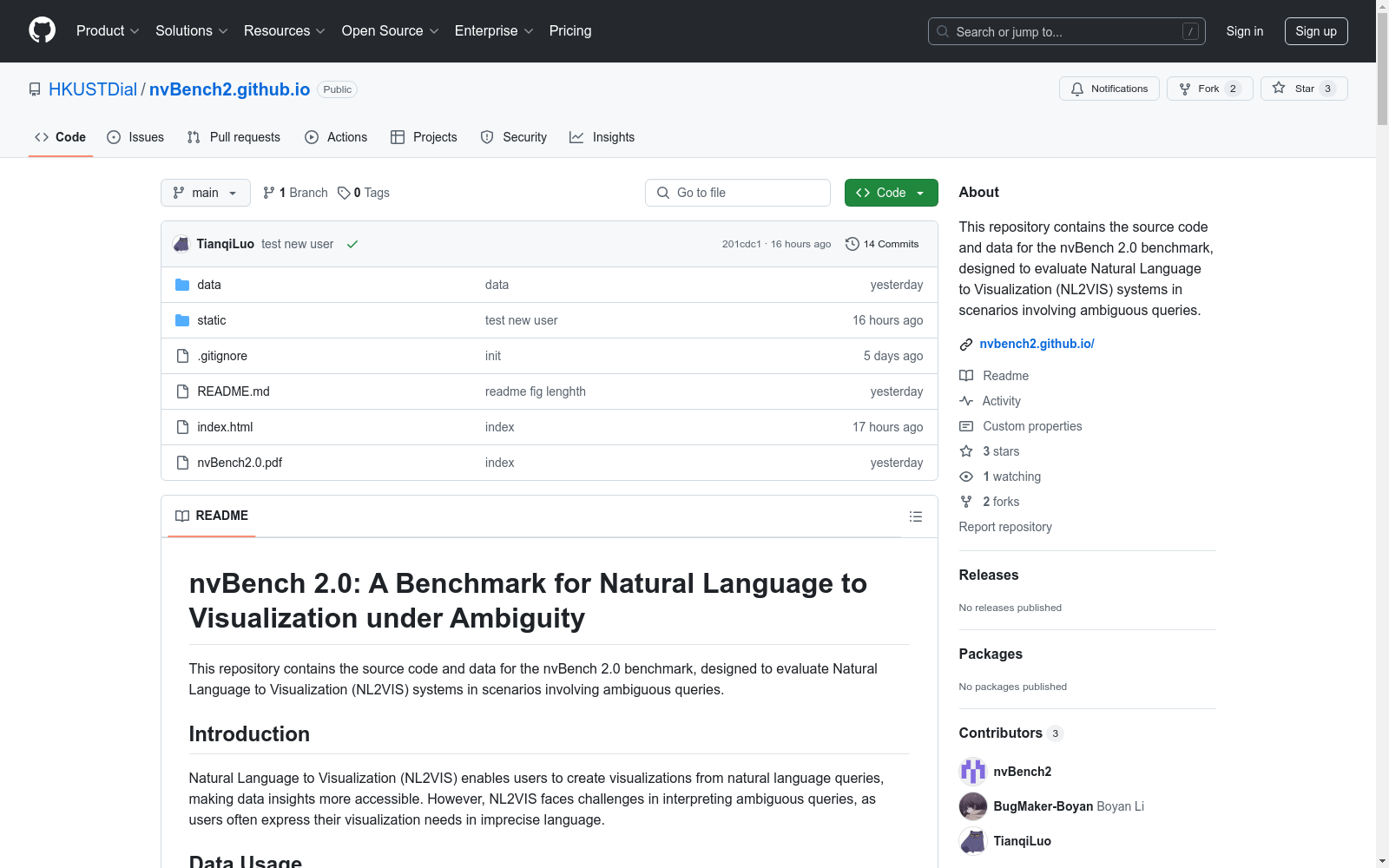Select the Code repository tab
Viewport: 1389px width, 868px height.
coord(61,137)
